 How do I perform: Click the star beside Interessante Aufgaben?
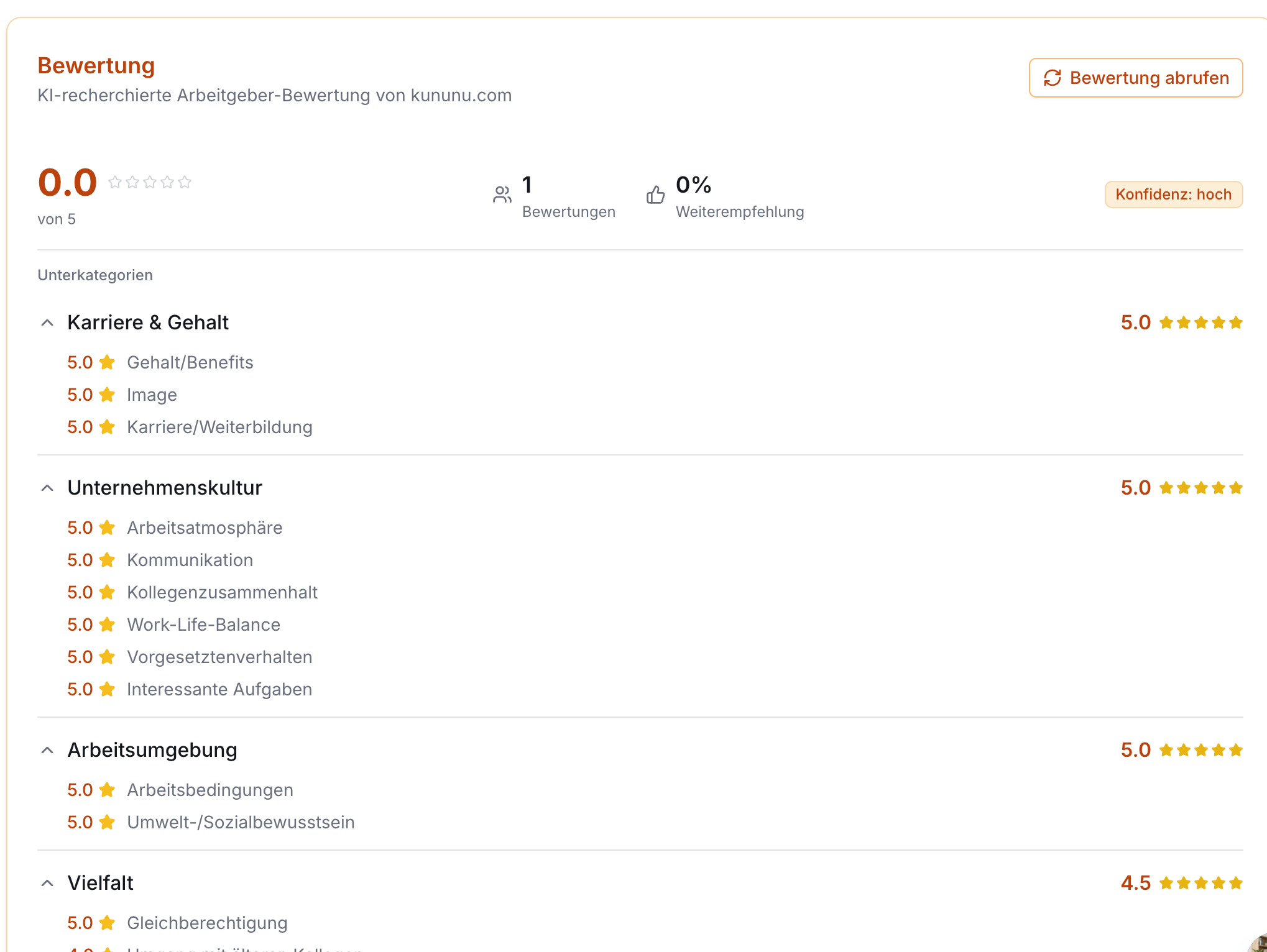coord(107,689)
